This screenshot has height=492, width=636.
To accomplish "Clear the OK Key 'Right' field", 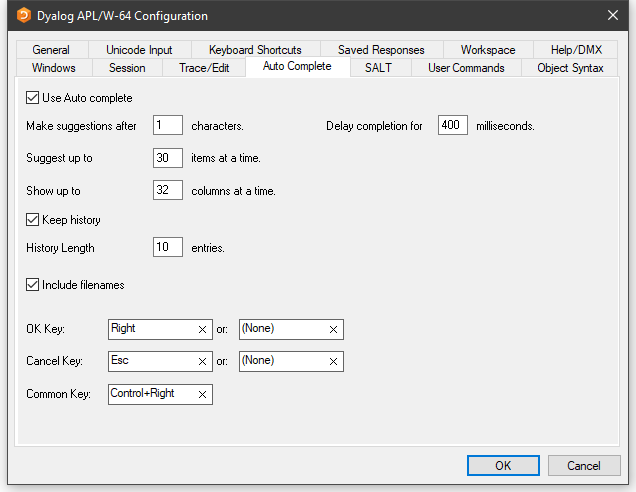I will tap(202, 329).
